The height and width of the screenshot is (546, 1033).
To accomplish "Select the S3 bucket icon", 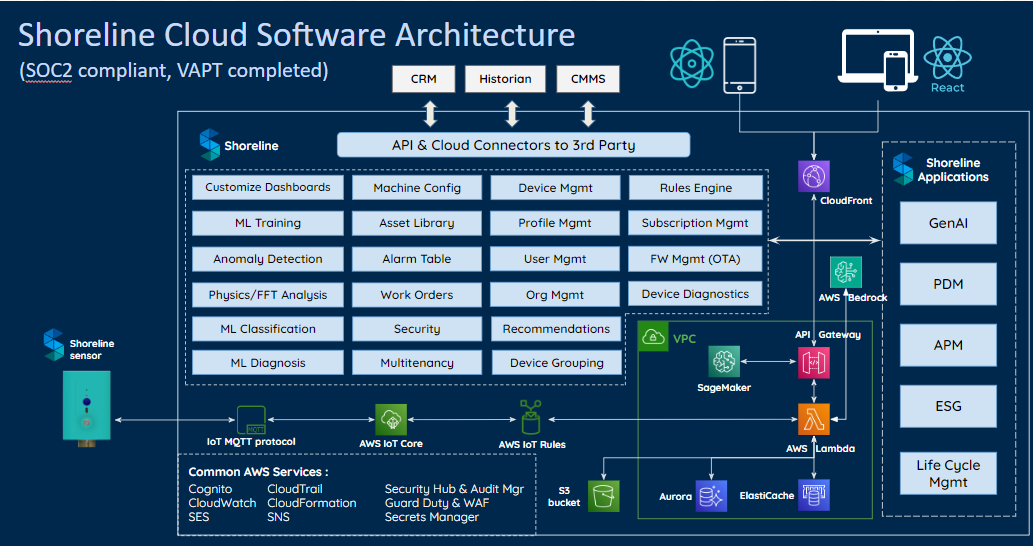I will (603, 496).
